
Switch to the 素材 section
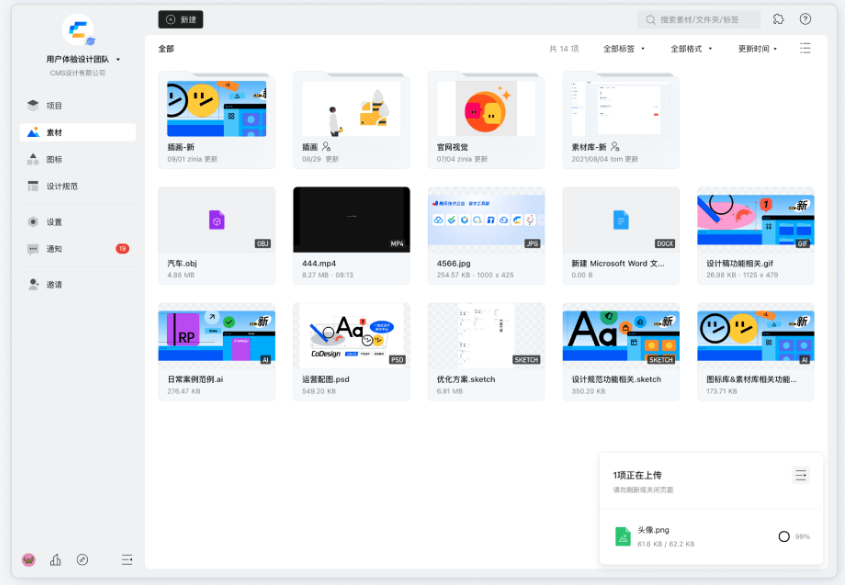(x=33, y=131)
